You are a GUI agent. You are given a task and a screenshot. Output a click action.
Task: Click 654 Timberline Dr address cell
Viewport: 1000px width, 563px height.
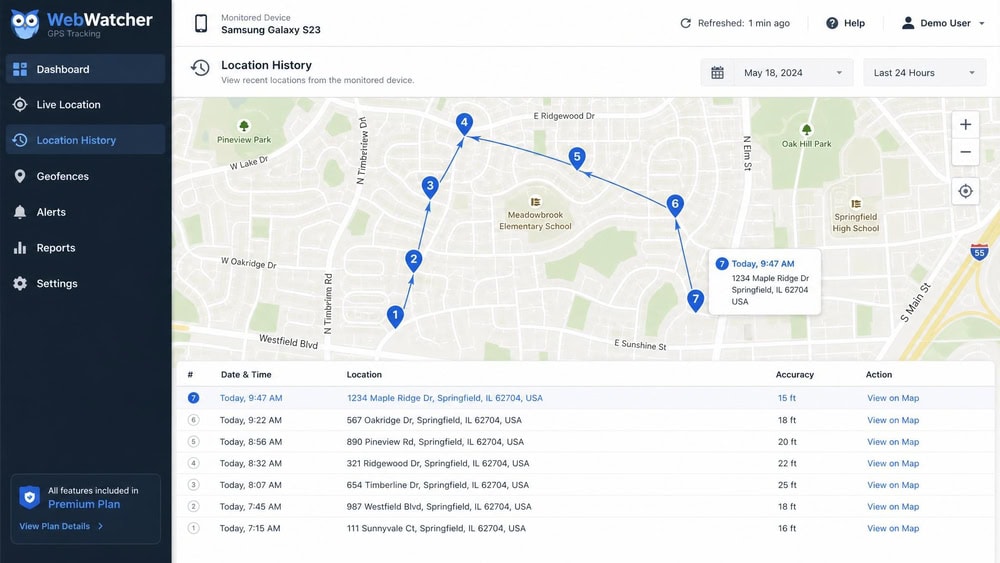click(438, 485)
